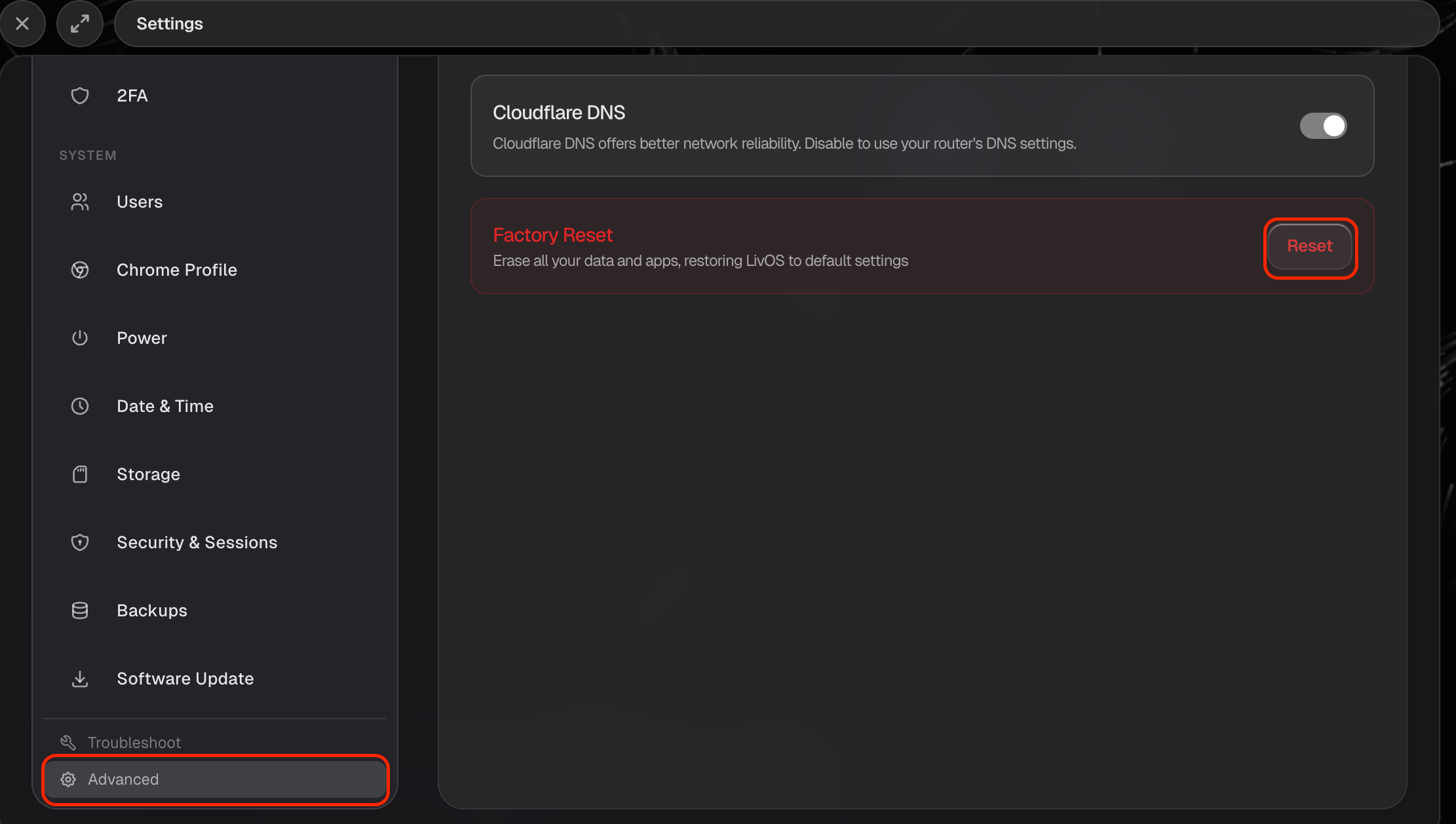The height and width of the screenshot is (824, 1456).
Task: Select the Troubleshoot item
Action: coord(215,742)
